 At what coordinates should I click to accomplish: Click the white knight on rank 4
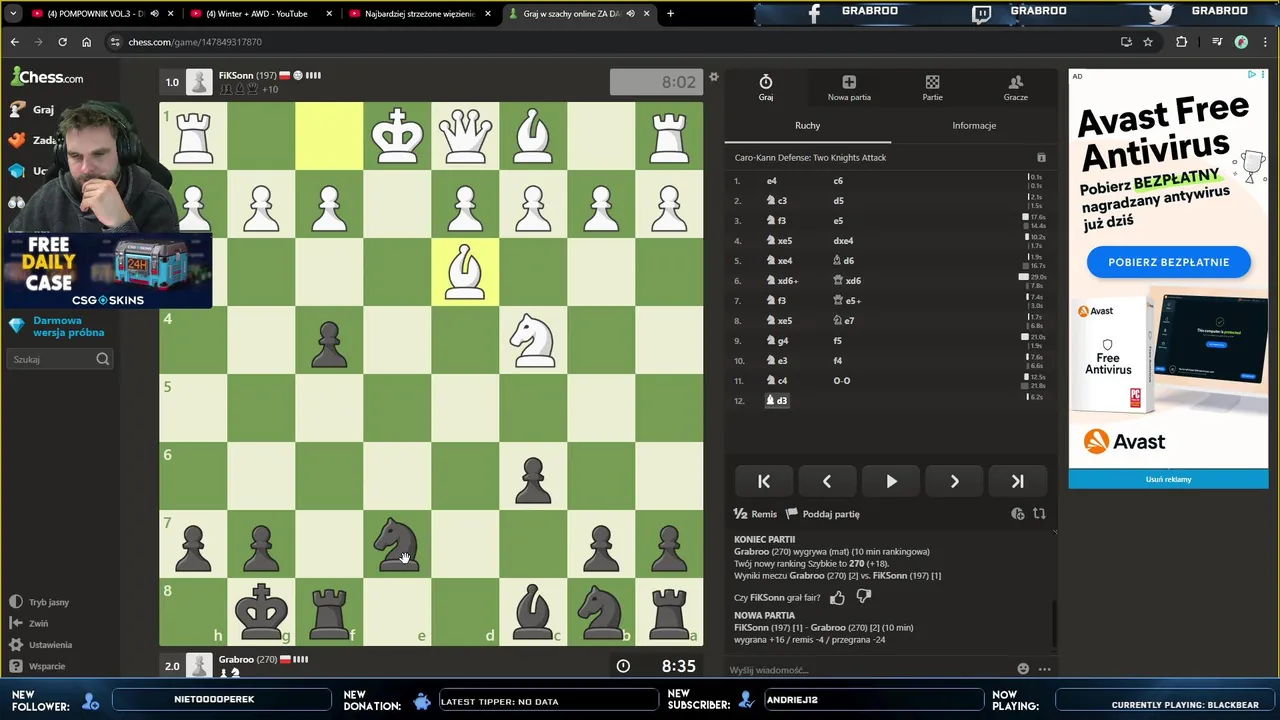(x=533, y=340)
